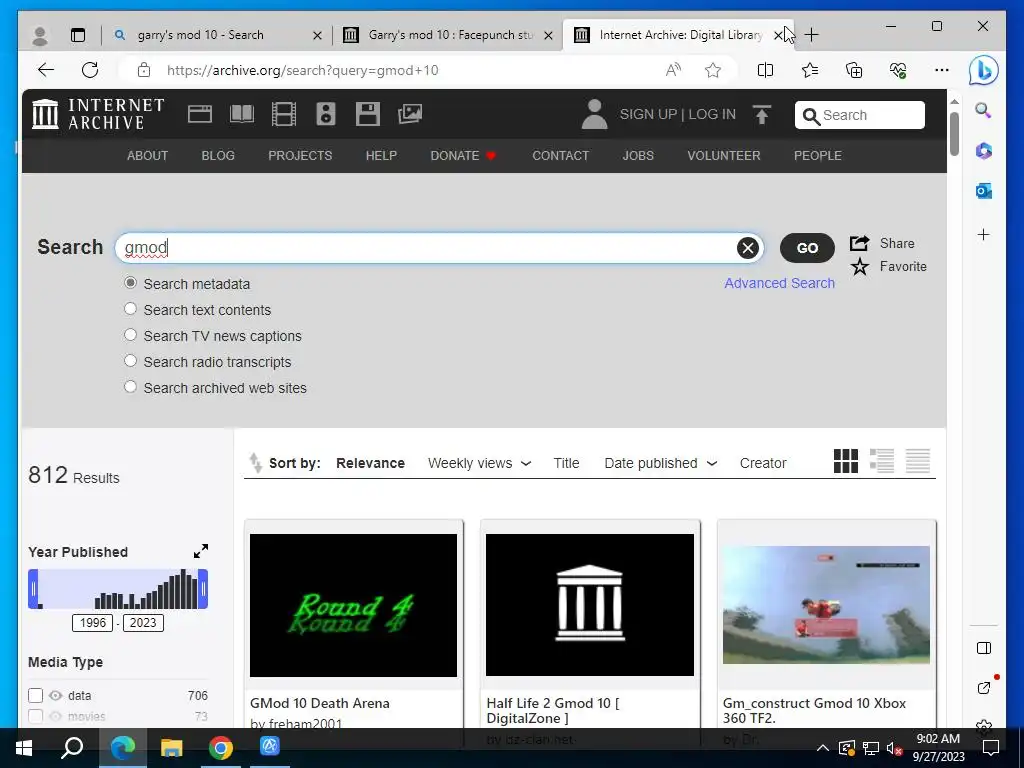Image resolution: width=1024 pixels, height=768 pixels.
Task: Click the Internet Archive logo
Action: tap(98, 114)
